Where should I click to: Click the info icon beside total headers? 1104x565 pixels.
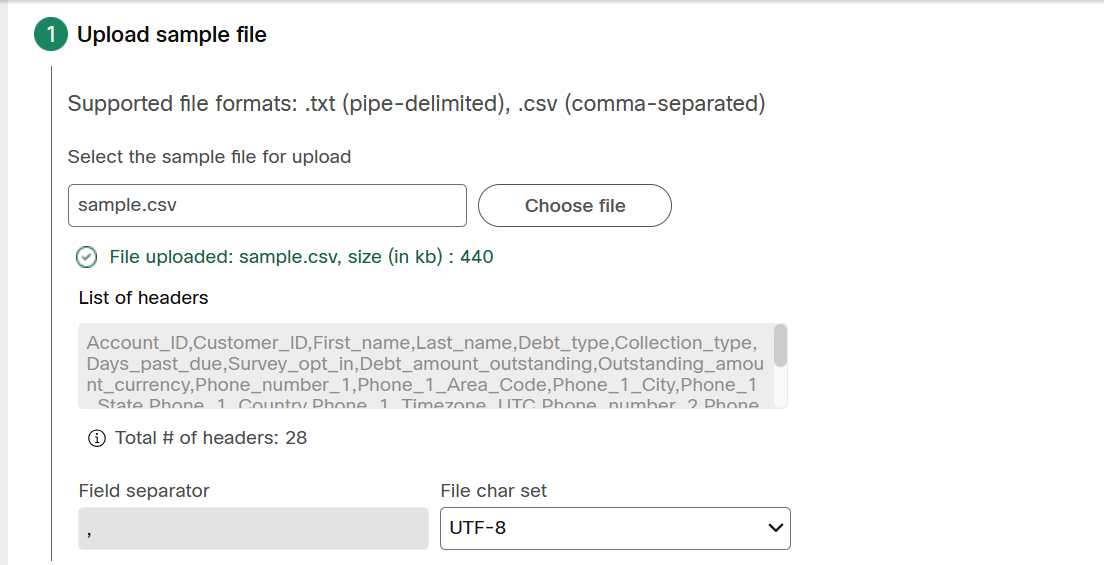(96, 438)
